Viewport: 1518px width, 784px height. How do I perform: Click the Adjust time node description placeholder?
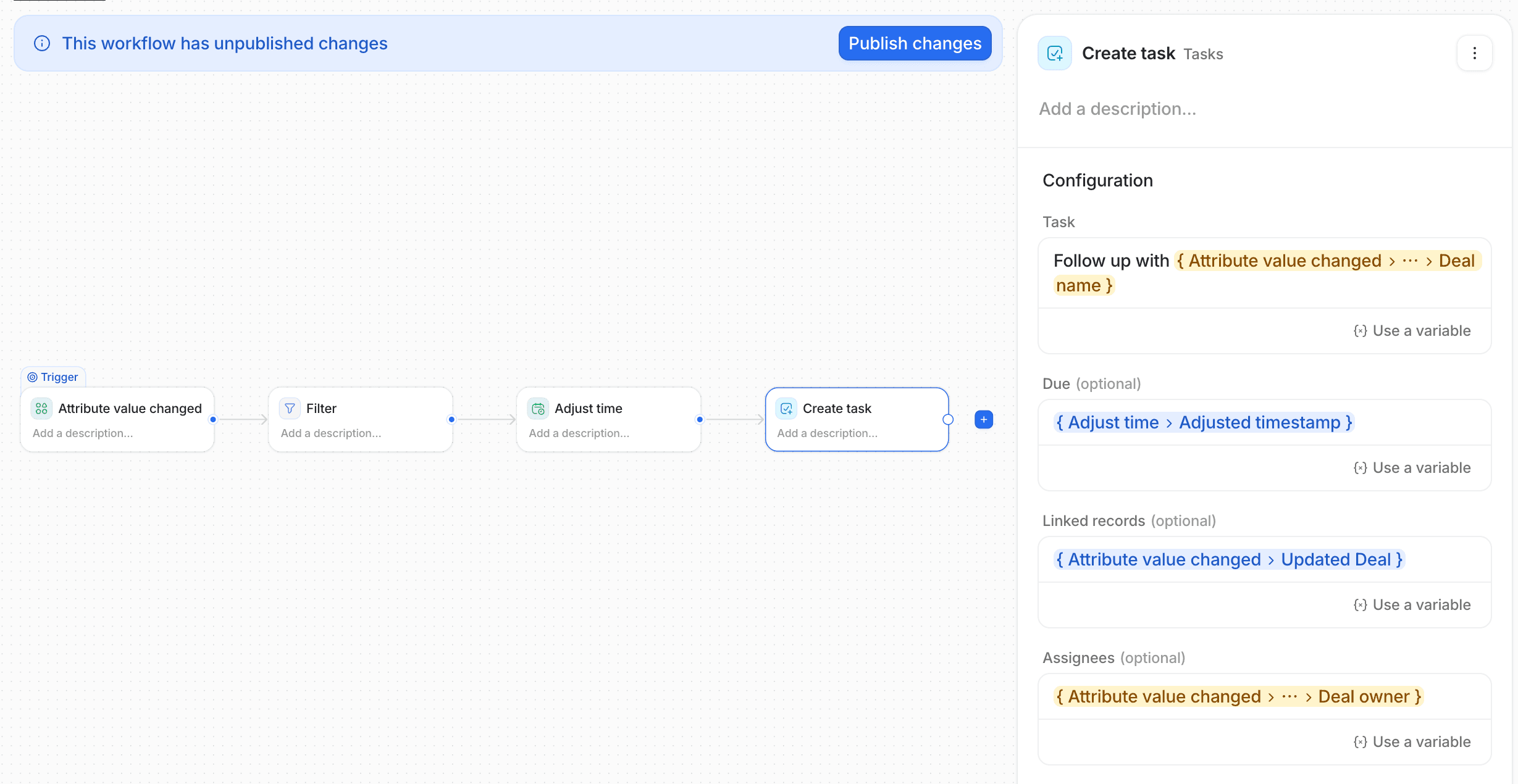click(x=579, y=433)
